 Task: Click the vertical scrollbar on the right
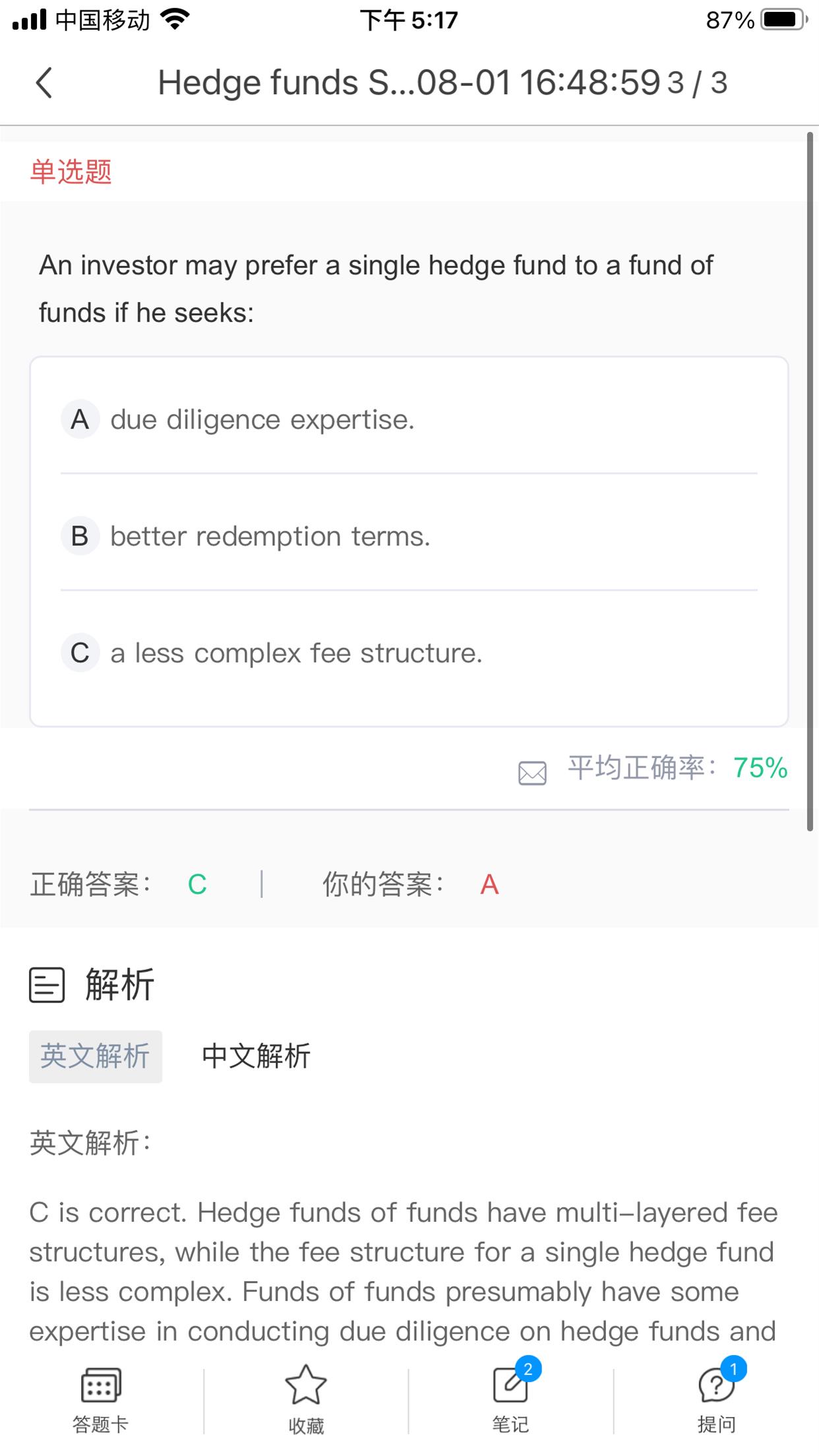(x=810, y=481)
